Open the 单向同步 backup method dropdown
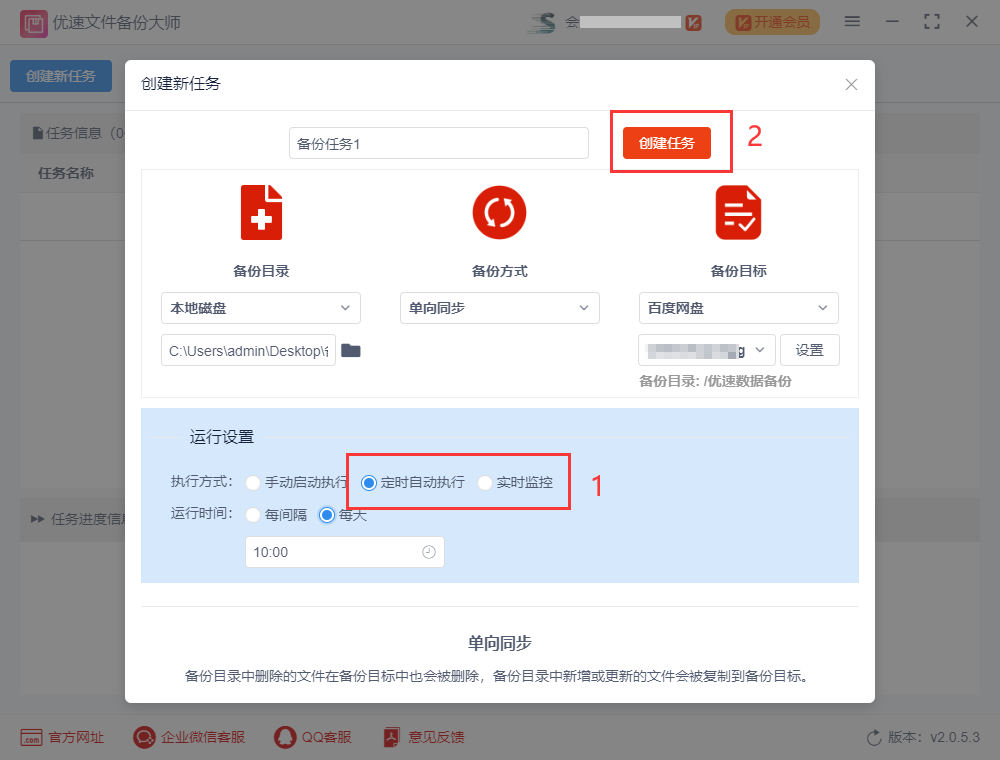The image size is (1000, 760). (x=499, y=308)
